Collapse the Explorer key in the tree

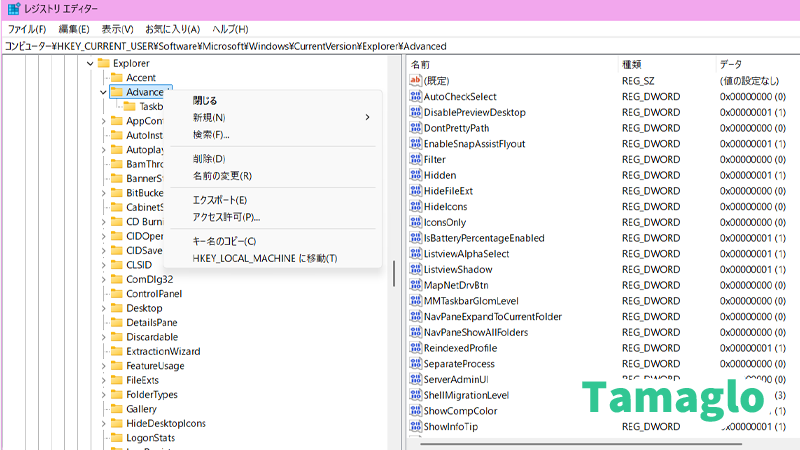(x=90, y=63)
